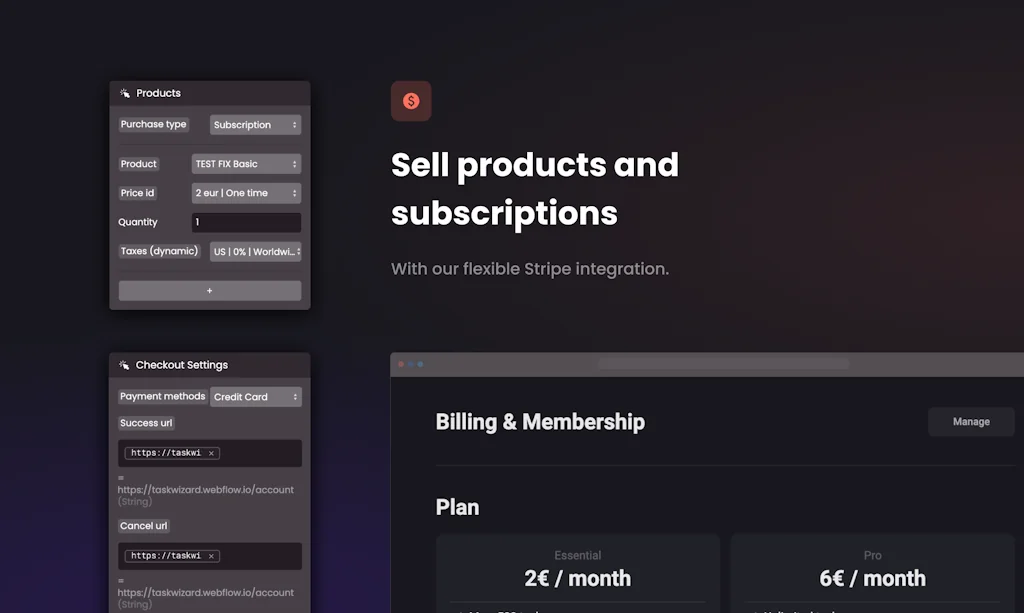1024x613 pixels.
Task: Click the orange Stripe dollar icon
Action: (x=411, y=101)
